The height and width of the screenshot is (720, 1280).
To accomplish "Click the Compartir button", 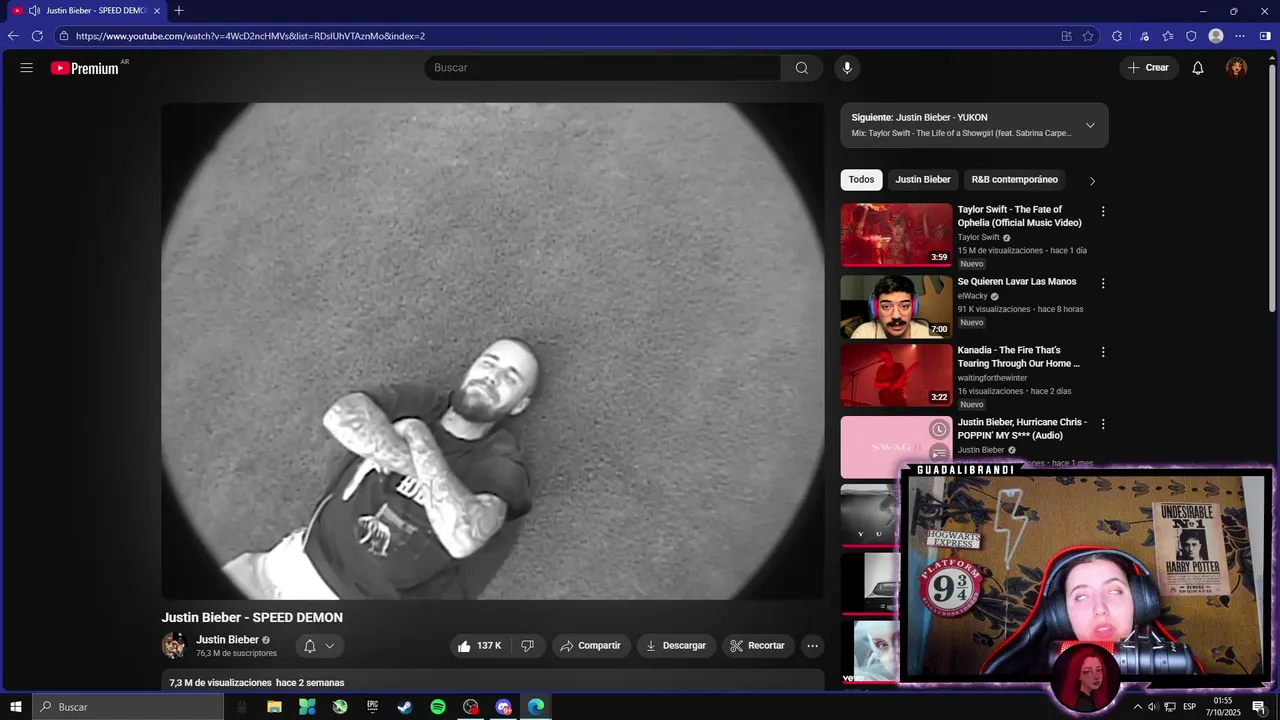I will pos(591,646).
